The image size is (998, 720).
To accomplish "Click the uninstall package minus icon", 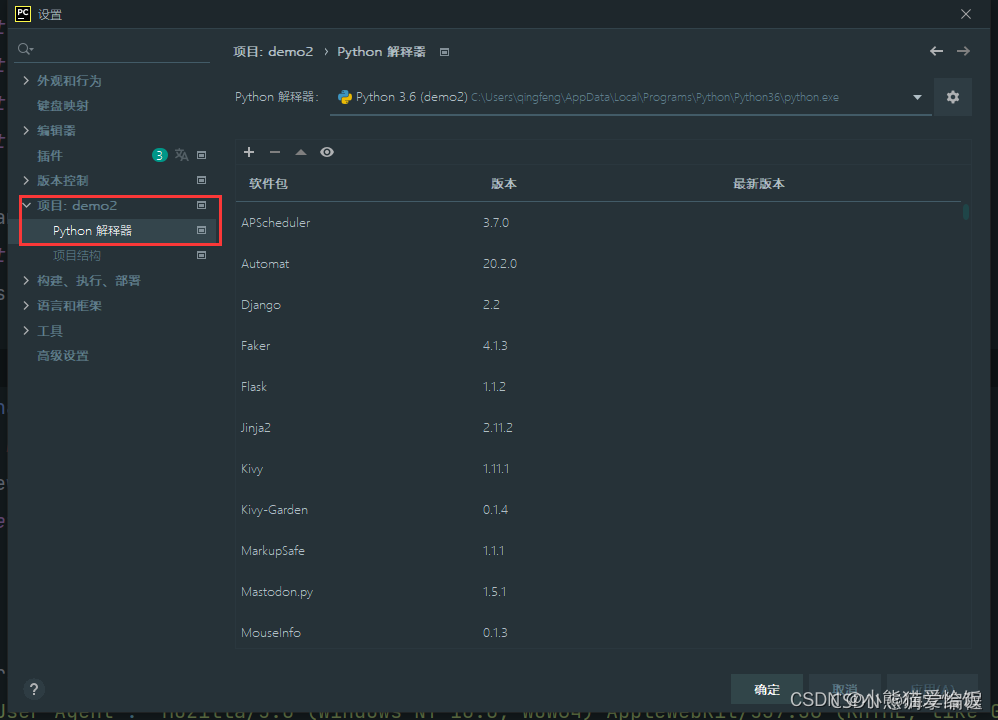I will click(275, 152).
